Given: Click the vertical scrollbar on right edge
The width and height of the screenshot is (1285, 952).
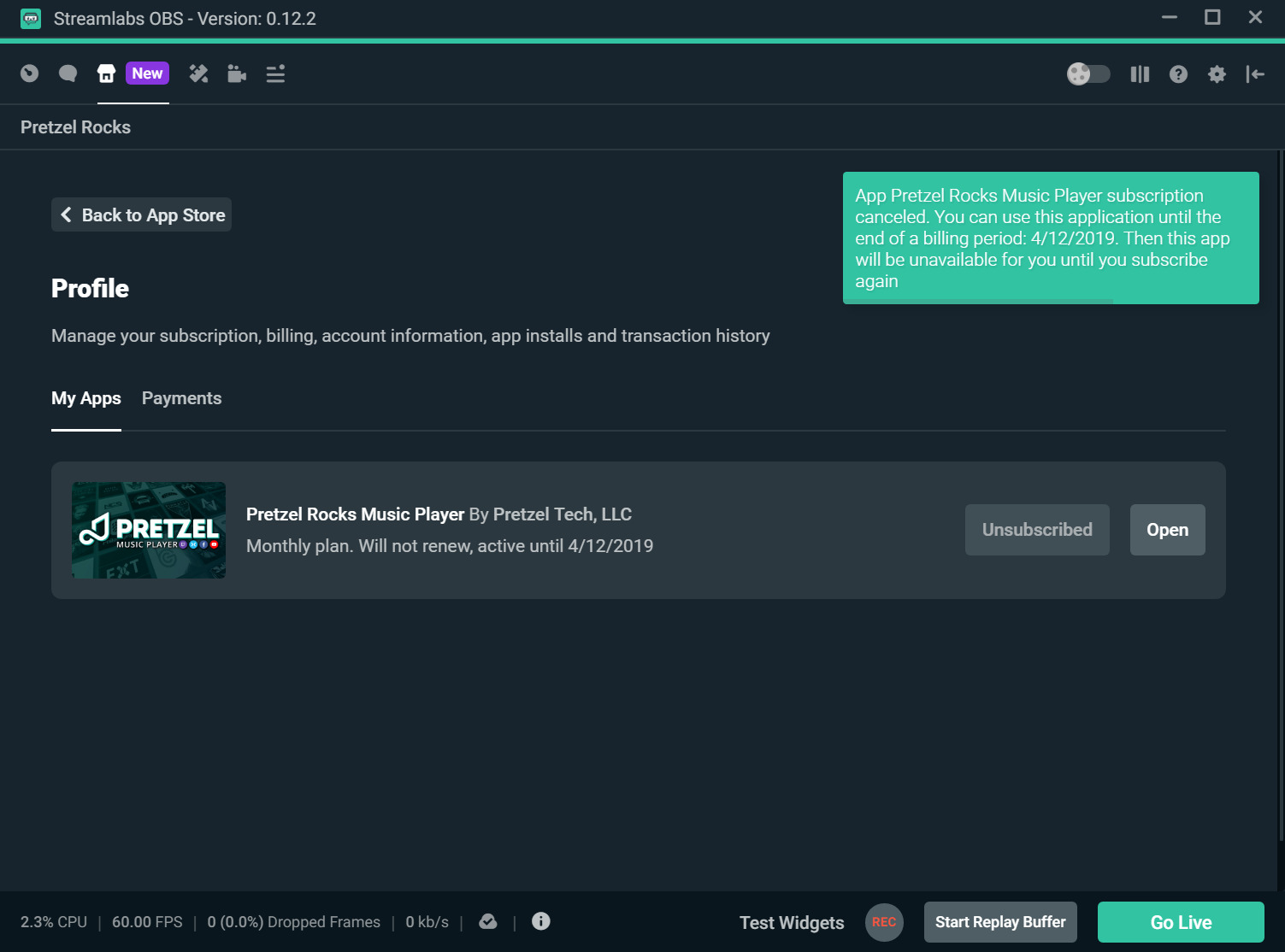Looking at the screenshot, I should click(1280, 496).
